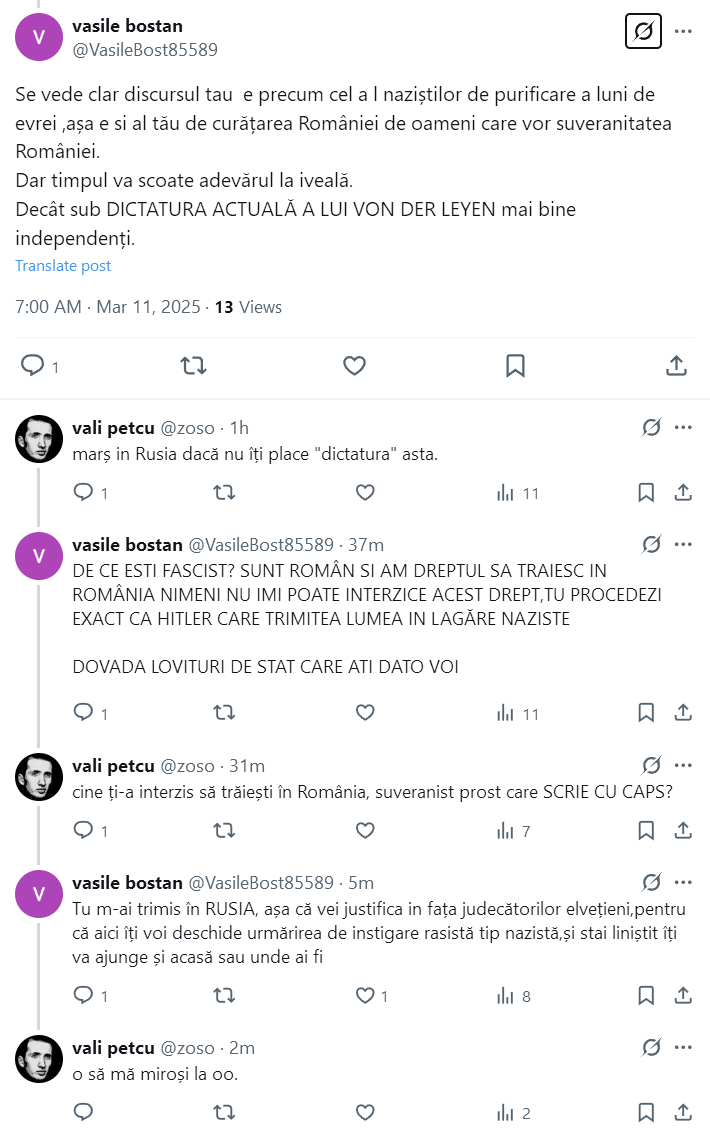Open vasile bostan's avatar at top

coord(39,37)
